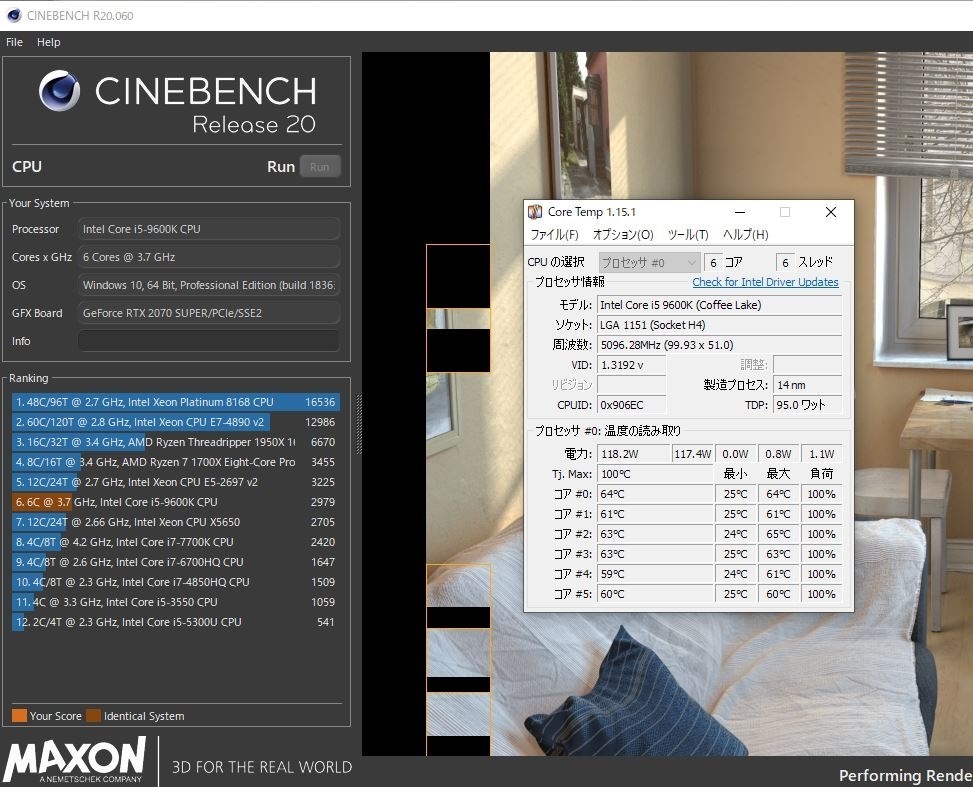This screenshot has height=787, width=973.
Task: Select the Ryzen 7 1700X ranking row
Action: [176, 462]
